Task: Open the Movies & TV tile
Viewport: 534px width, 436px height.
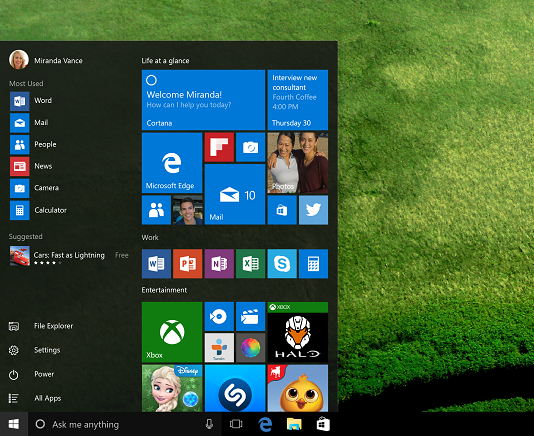Action: pos(250,316)
